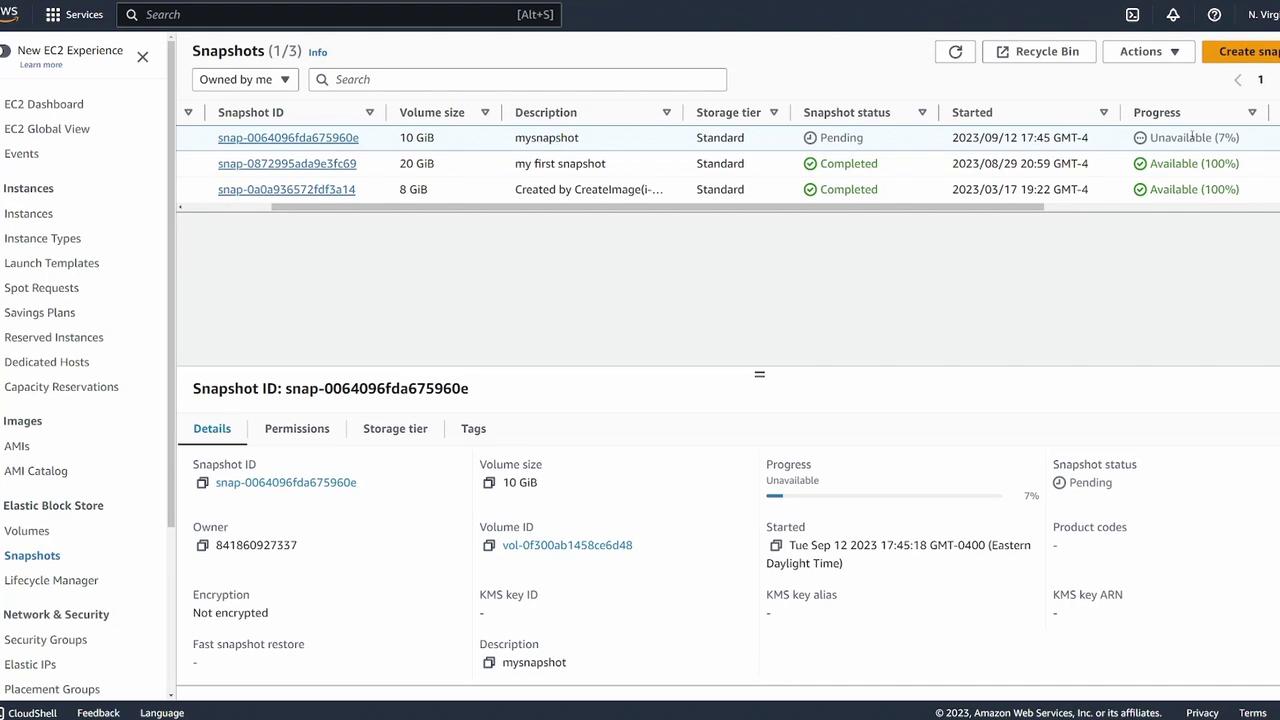Open the Owned by me filter dropdown

[244, 80]
